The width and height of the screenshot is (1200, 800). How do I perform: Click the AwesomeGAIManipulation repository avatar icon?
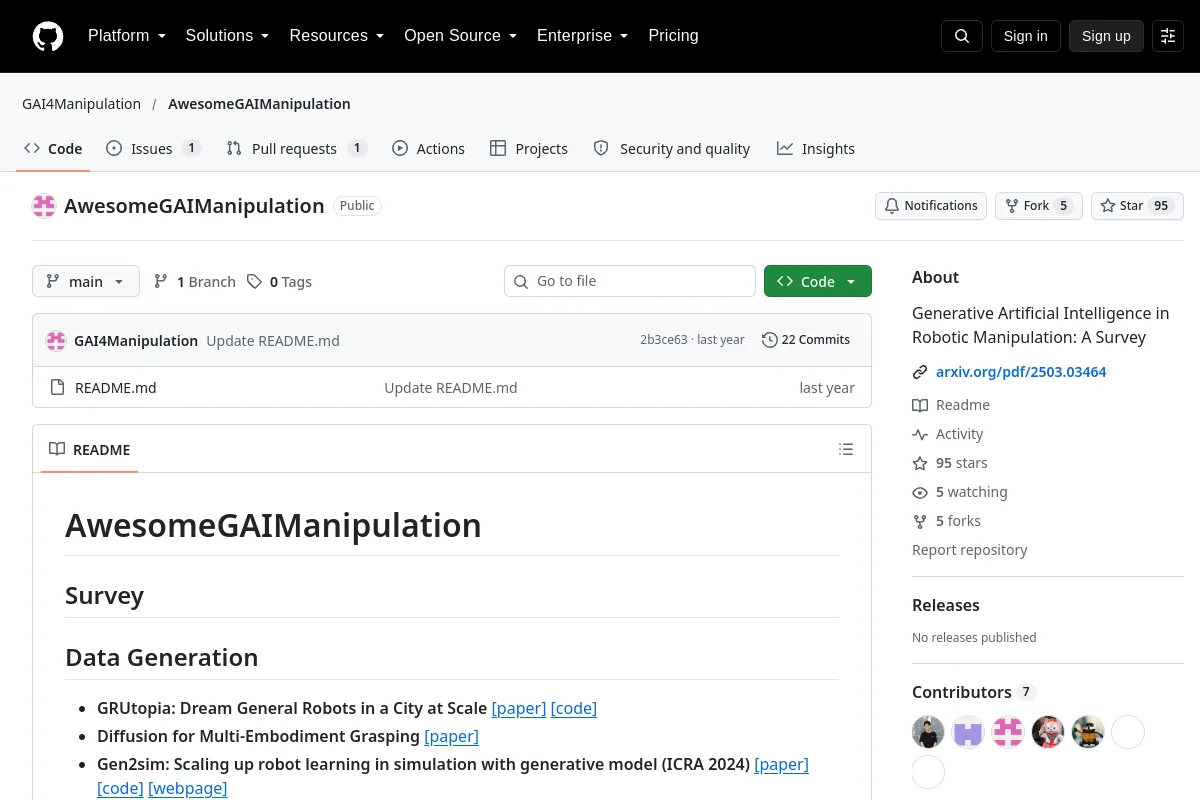(x=44, y=206)
